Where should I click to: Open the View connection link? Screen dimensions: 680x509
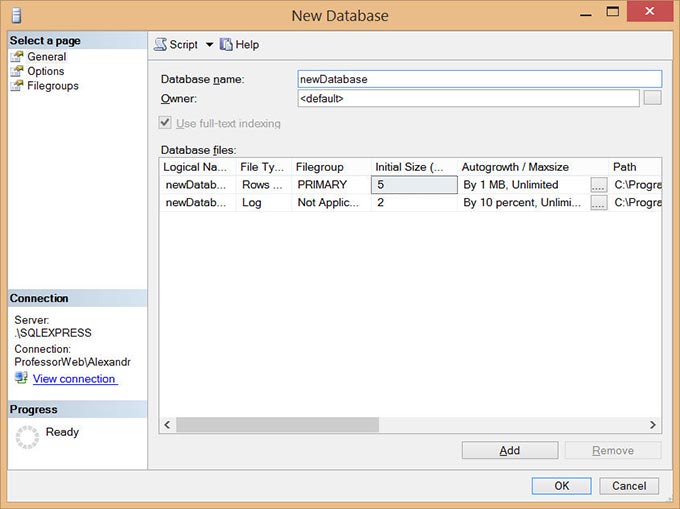click(x=75, y=378)
